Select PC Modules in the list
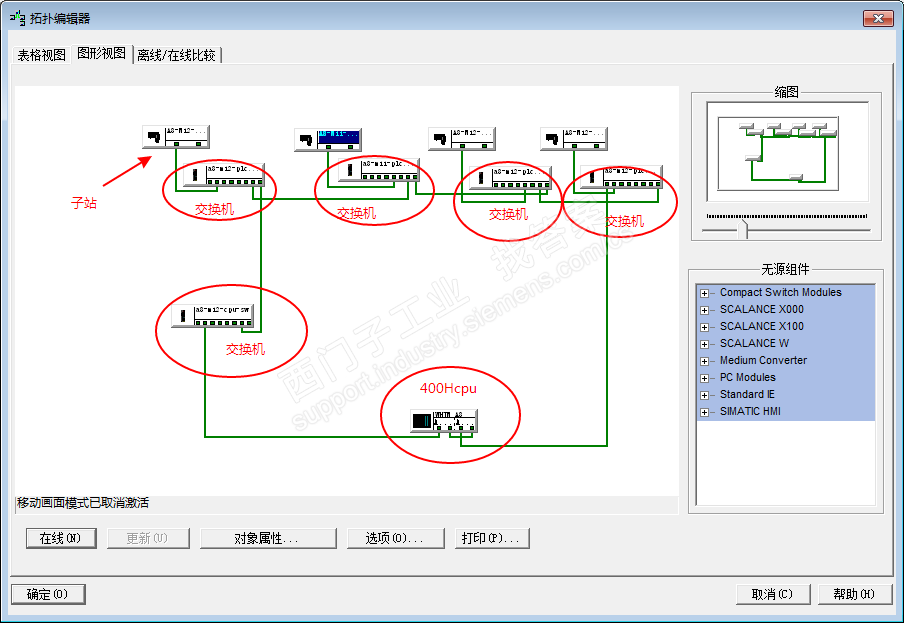 pos(747,377)
